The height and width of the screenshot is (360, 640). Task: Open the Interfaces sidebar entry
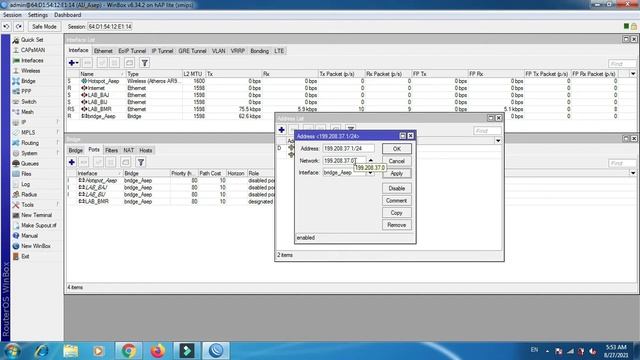32,60
